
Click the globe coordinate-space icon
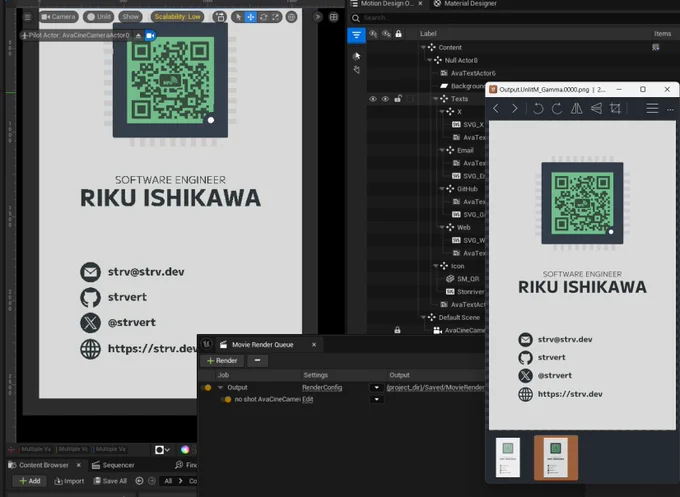click(291, 17)
